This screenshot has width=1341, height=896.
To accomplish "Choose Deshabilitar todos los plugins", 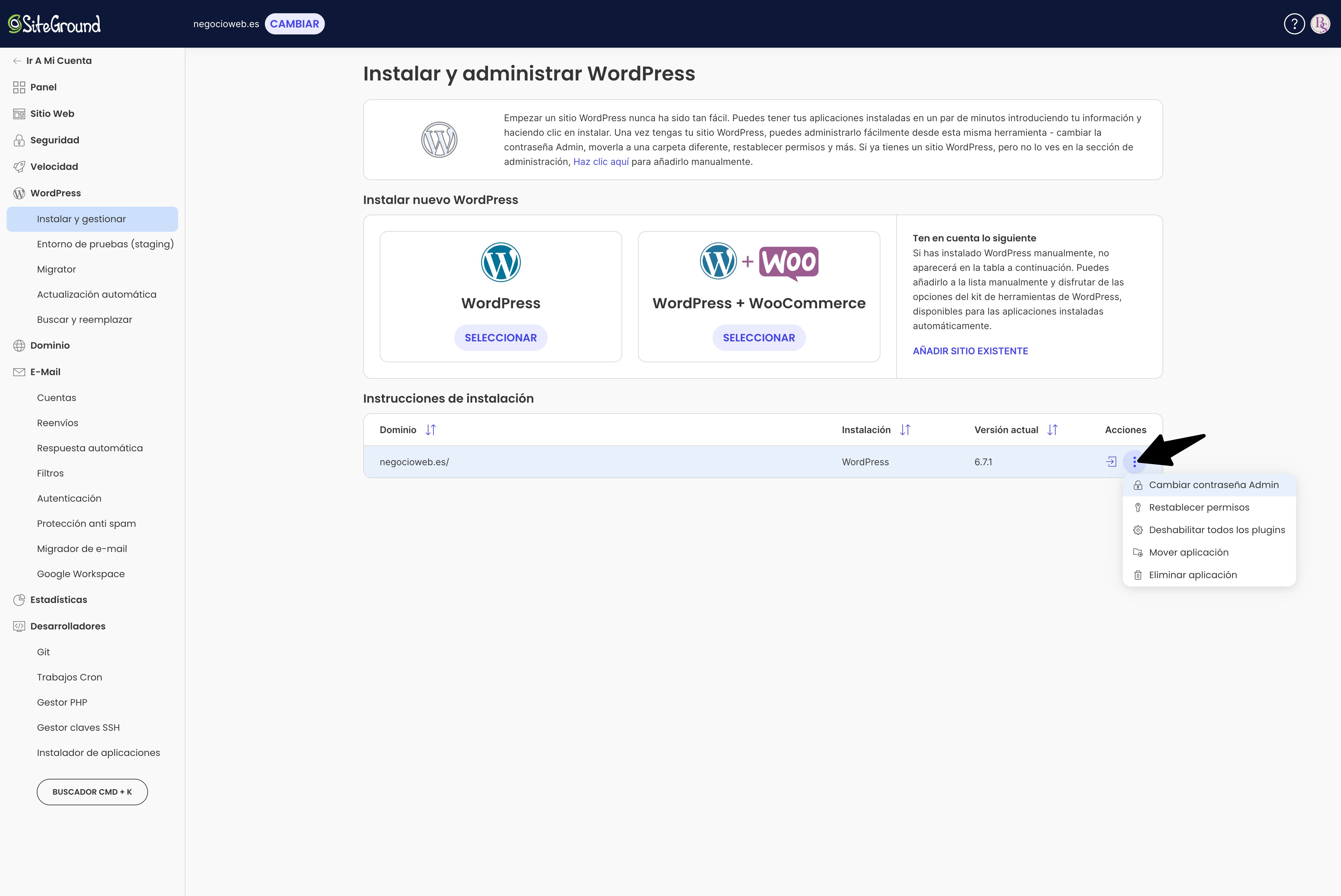I will (x=1209, y=530).
